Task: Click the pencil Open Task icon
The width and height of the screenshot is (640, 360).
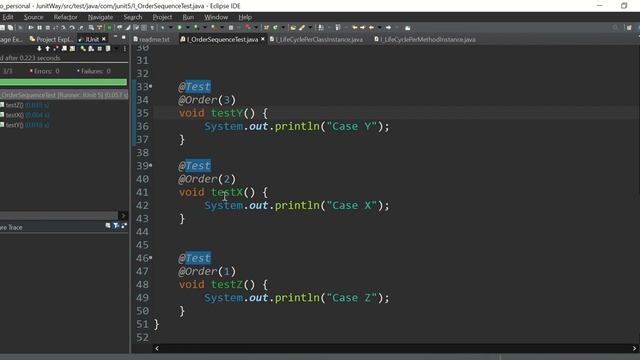Action: [x=302, y=27]
